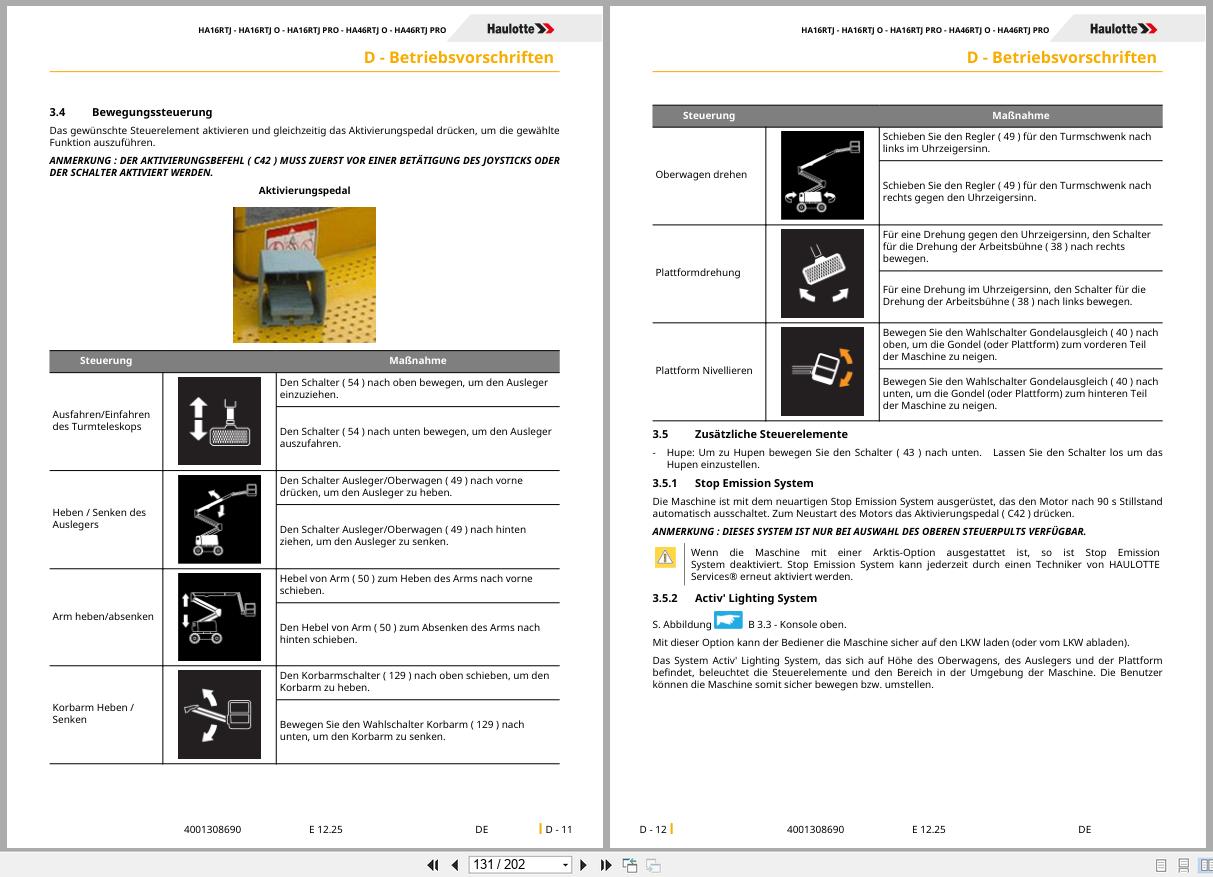Click the yellow warning triangle icon
Image resolution: width=1213 pixels, height=877 pixels.
coord(665,557)
